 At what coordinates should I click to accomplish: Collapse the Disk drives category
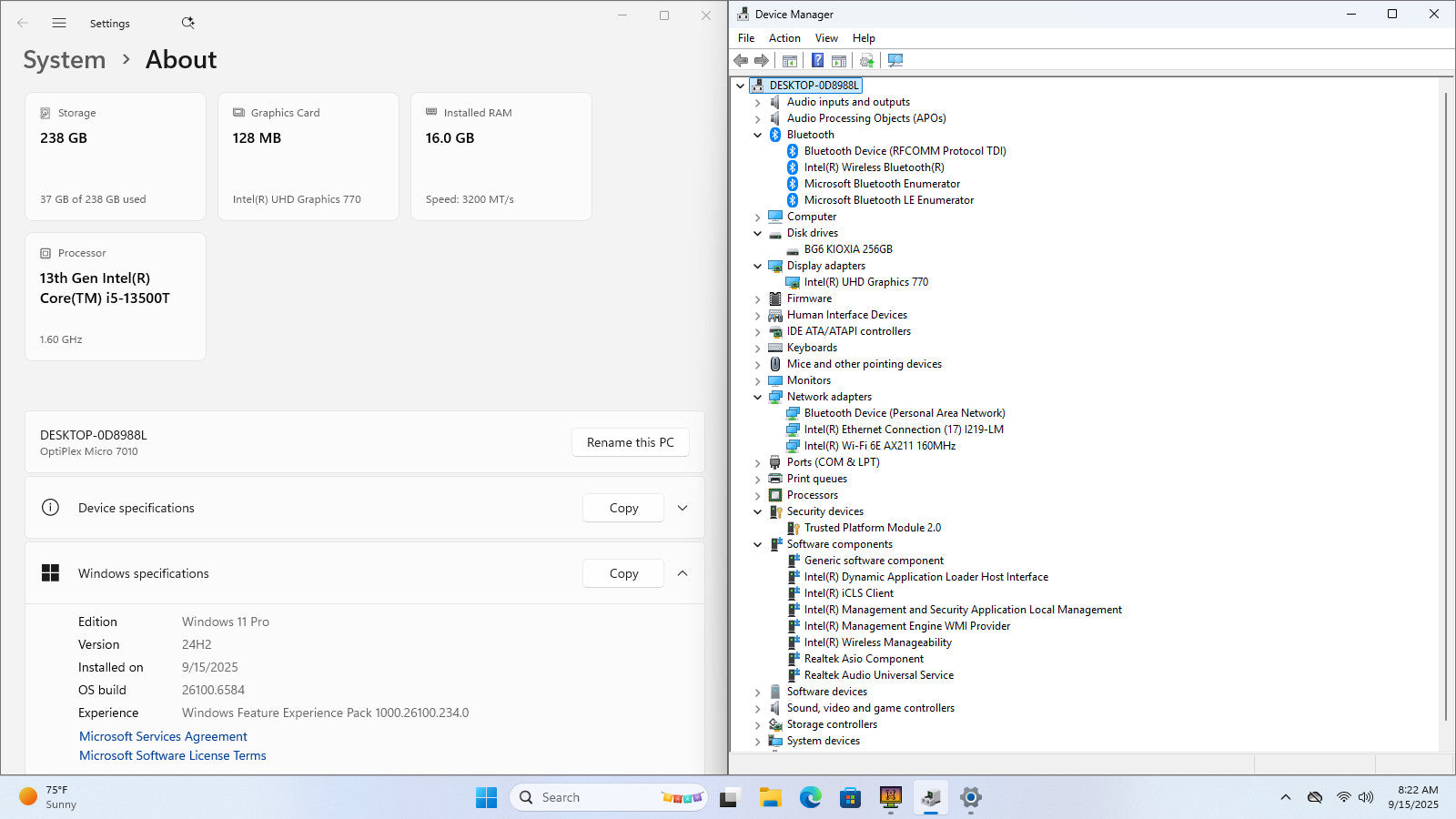tap(758, 233)
